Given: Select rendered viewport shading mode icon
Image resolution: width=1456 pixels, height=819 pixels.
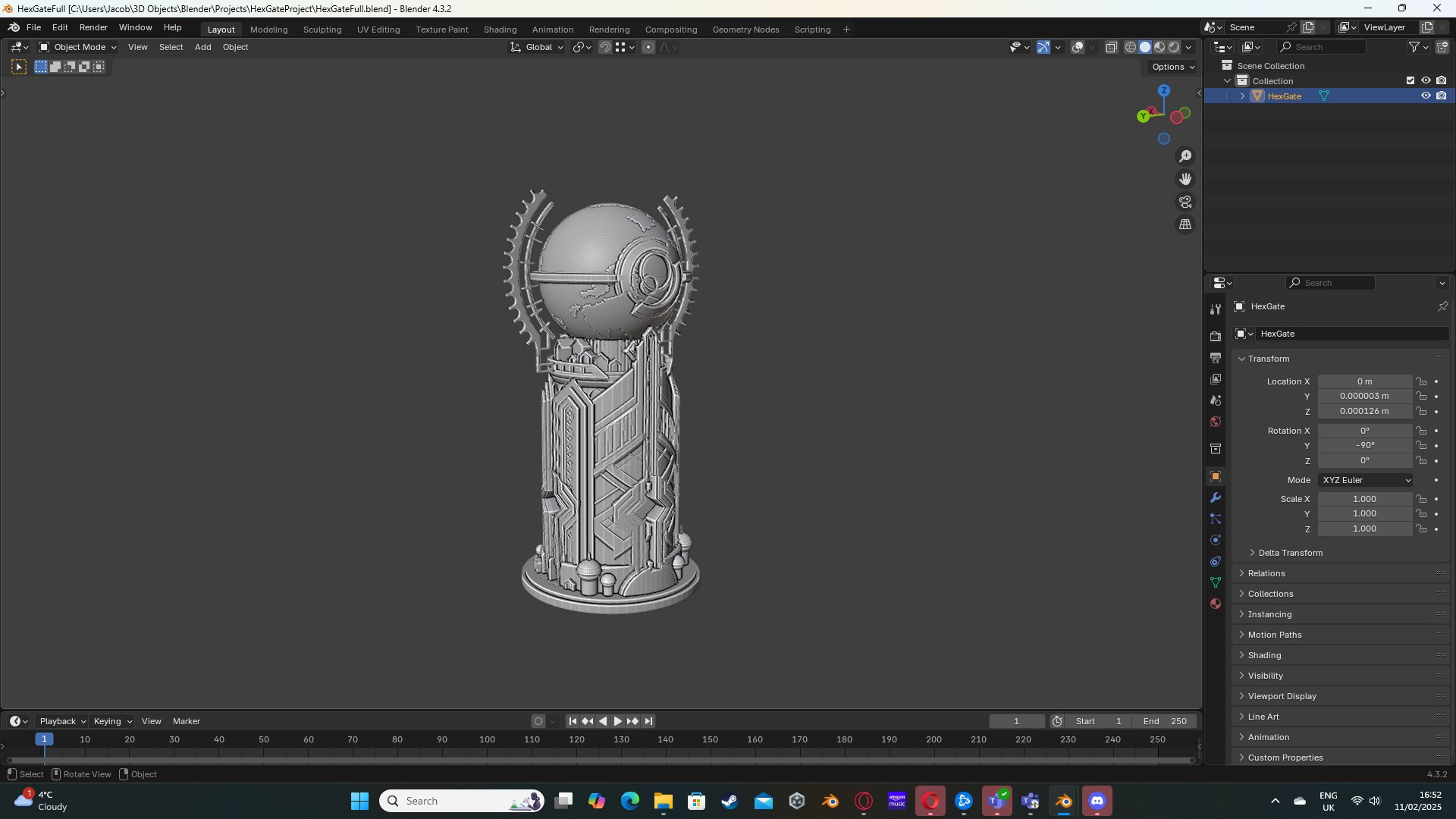Looking at the screenshot, I should pyautogui.click(x=1174, y=47).
